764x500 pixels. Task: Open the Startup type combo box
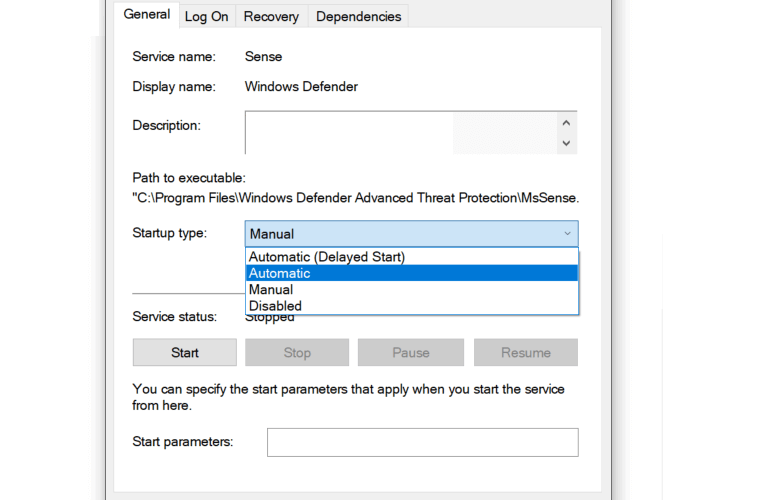pyautogui.click(x=411, y=234)
